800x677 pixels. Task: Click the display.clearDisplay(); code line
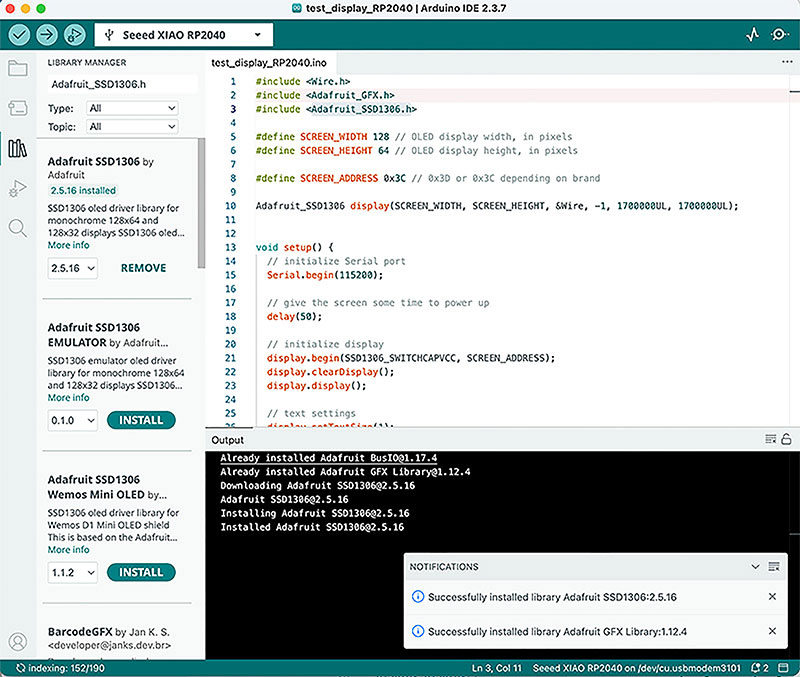point(330,372)
